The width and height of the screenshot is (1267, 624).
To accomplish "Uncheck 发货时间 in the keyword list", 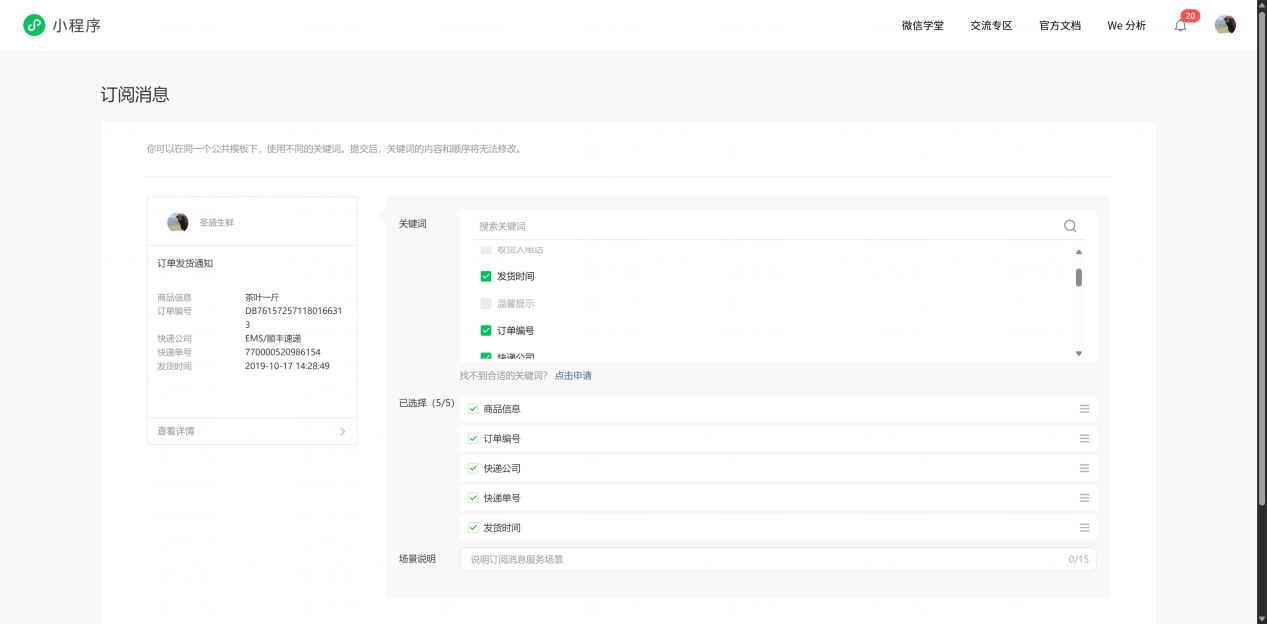I will (x=486, y=276).
